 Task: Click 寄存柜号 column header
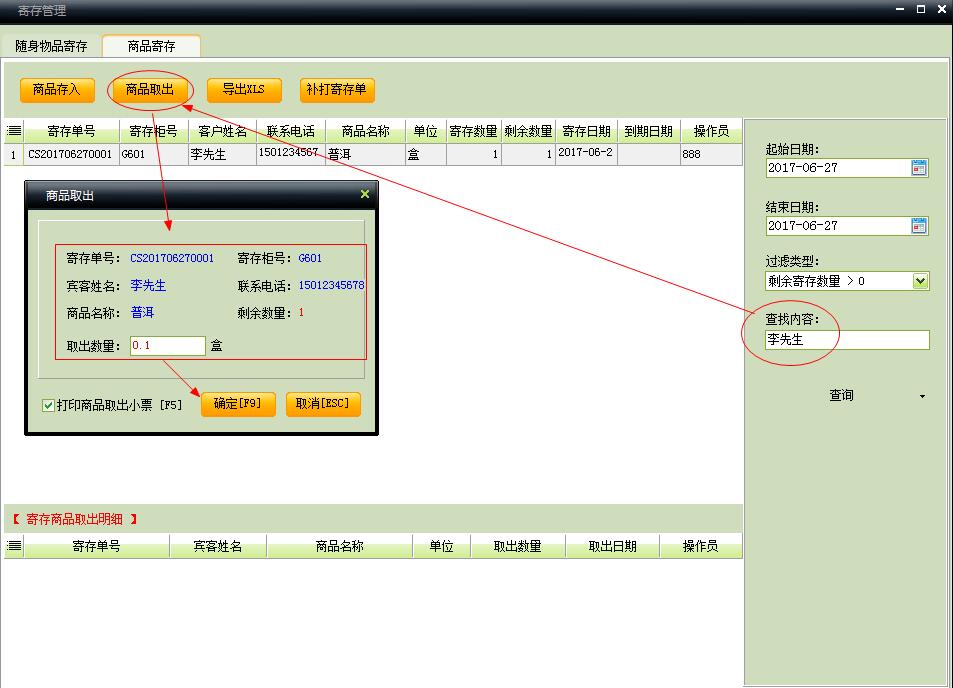pos(154,131)
